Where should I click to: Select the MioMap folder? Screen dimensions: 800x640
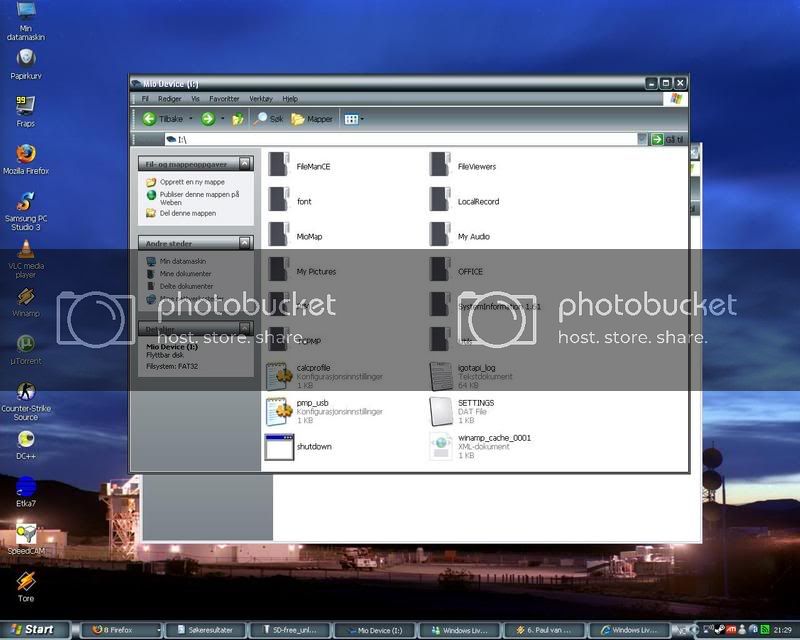coord(295,236)
